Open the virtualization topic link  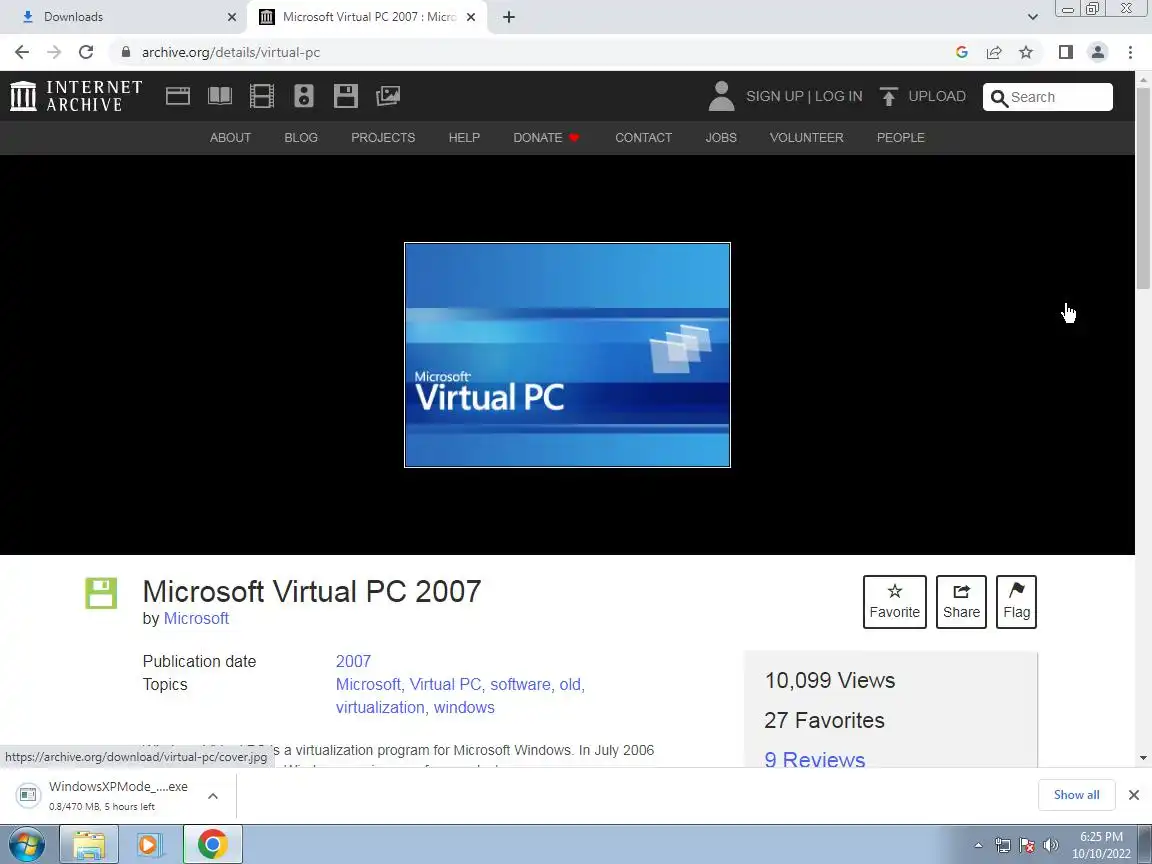click(380, 708)
